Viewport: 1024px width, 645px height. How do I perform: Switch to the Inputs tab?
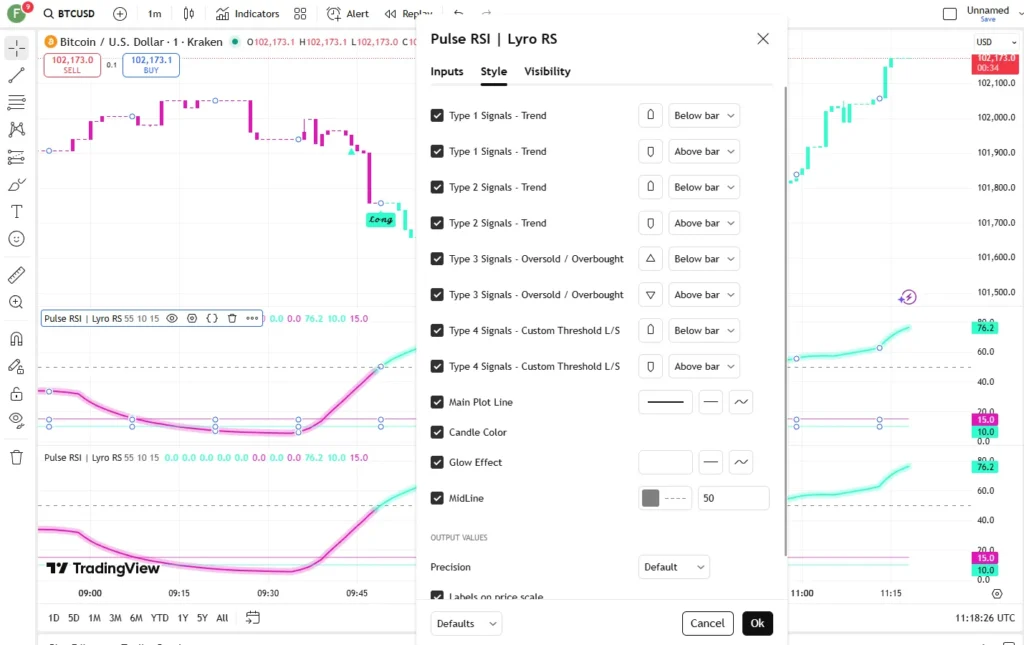447,71
